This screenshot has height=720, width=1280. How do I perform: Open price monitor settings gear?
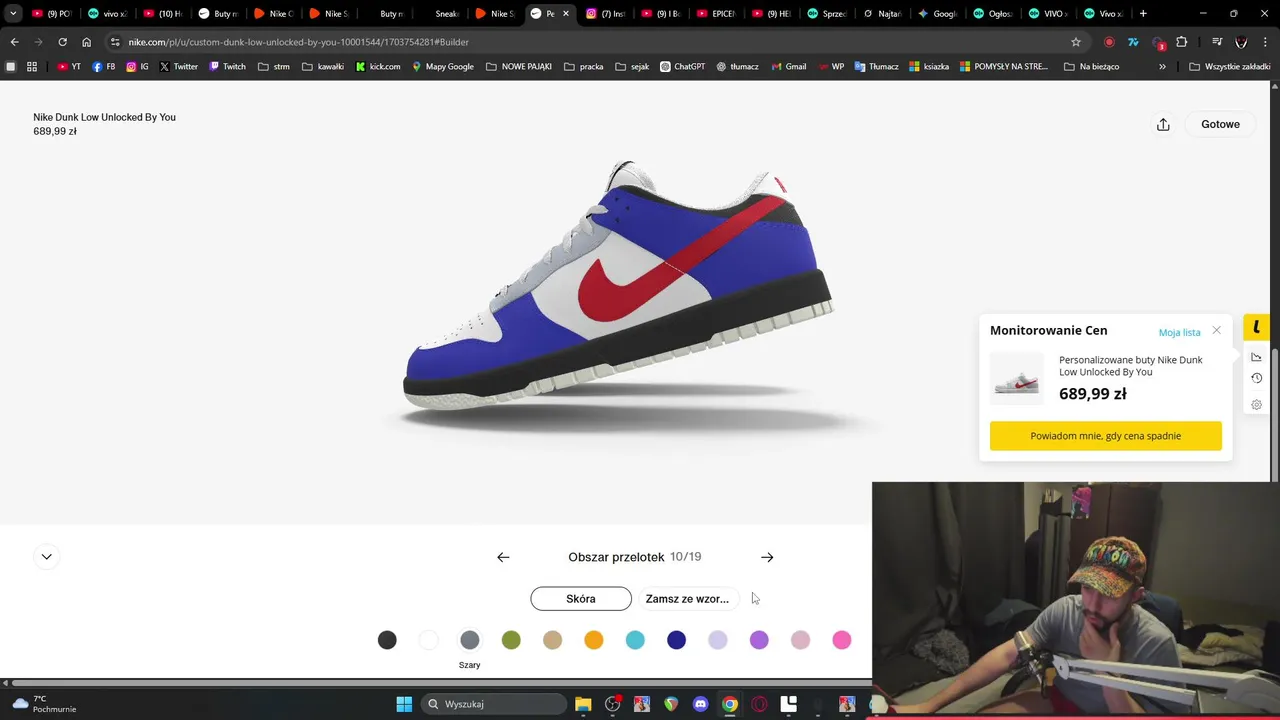pos(1256,405)
